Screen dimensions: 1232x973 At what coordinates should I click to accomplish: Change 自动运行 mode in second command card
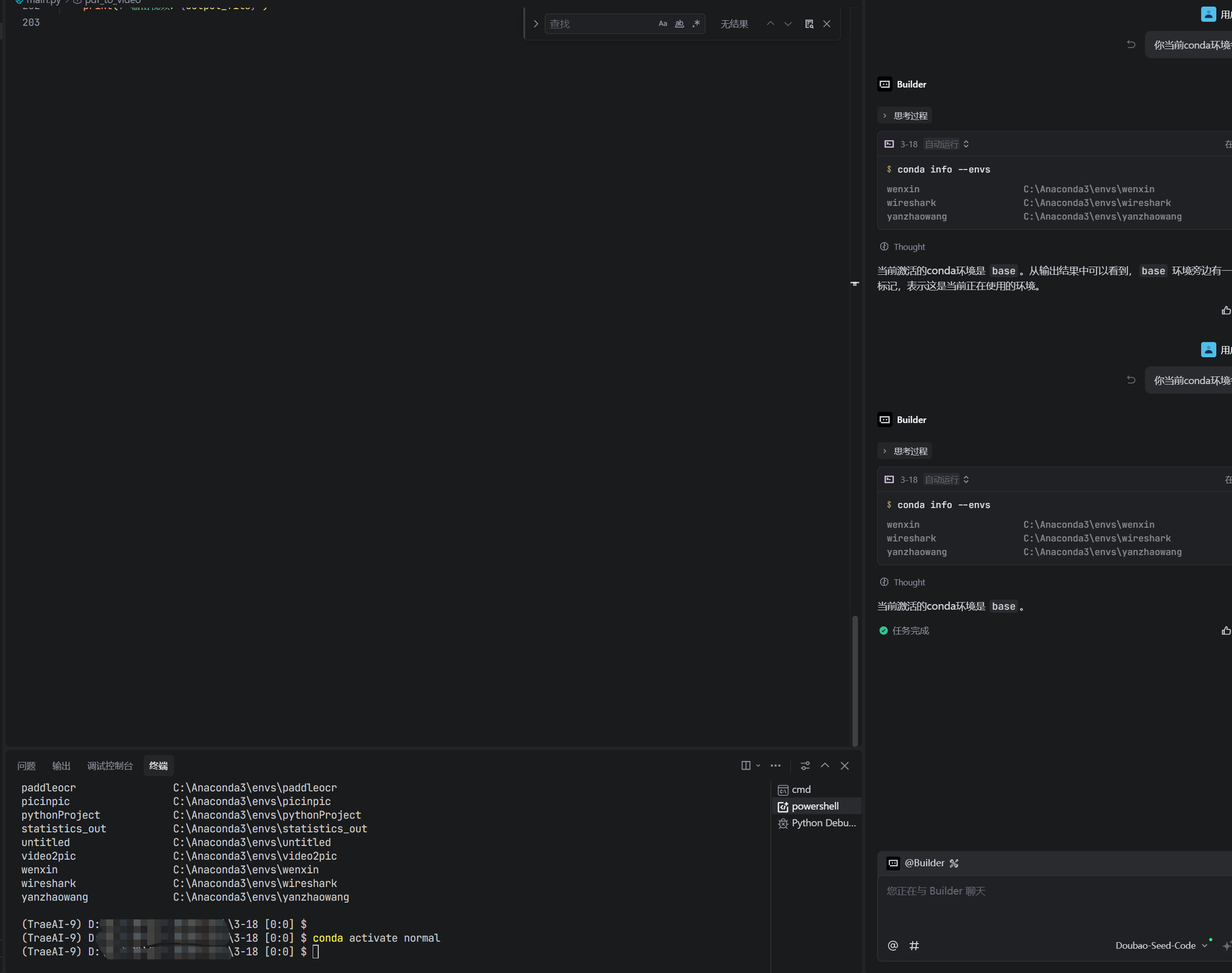tap(947, 480)
